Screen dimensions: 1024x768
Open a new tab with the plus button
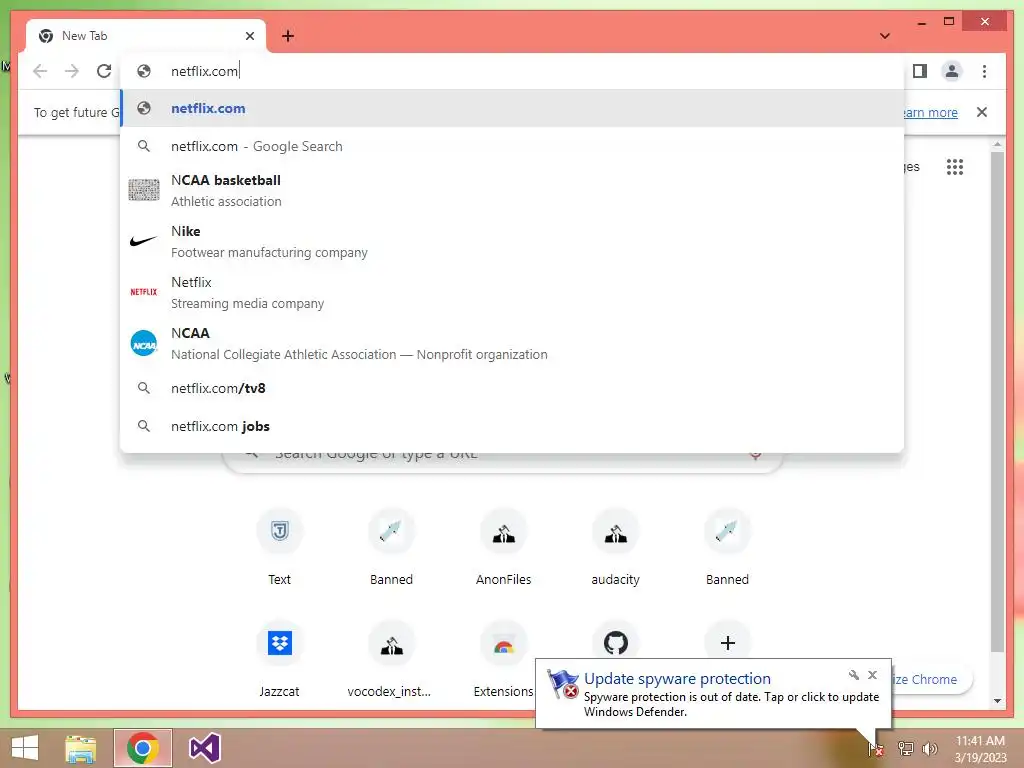pos(288,36)
